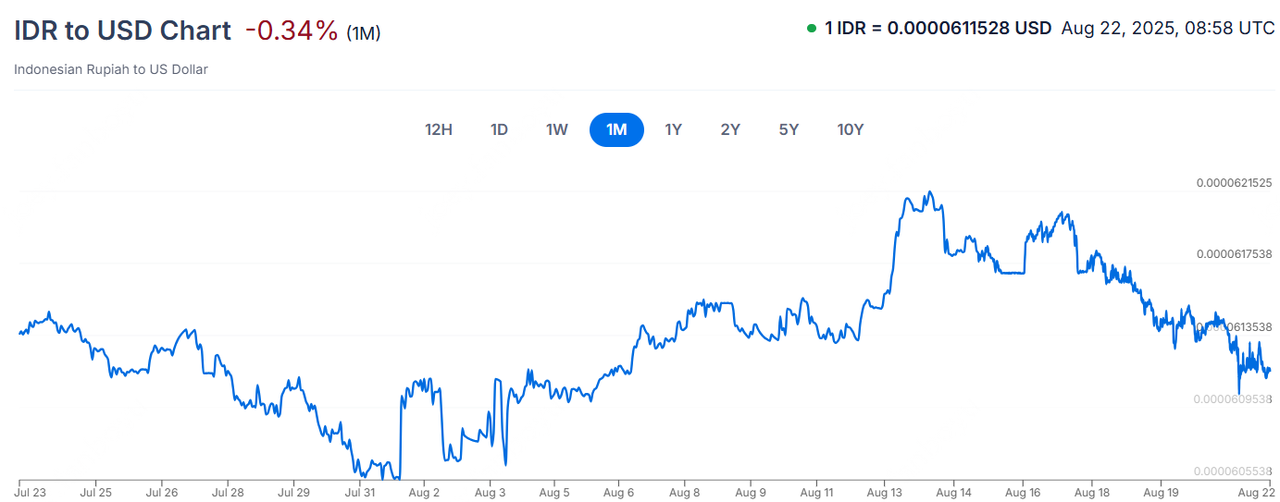This screenshot has width=1280, height=502.
Task: Click the Aug 13 date axis label
Action: [884, 492]
